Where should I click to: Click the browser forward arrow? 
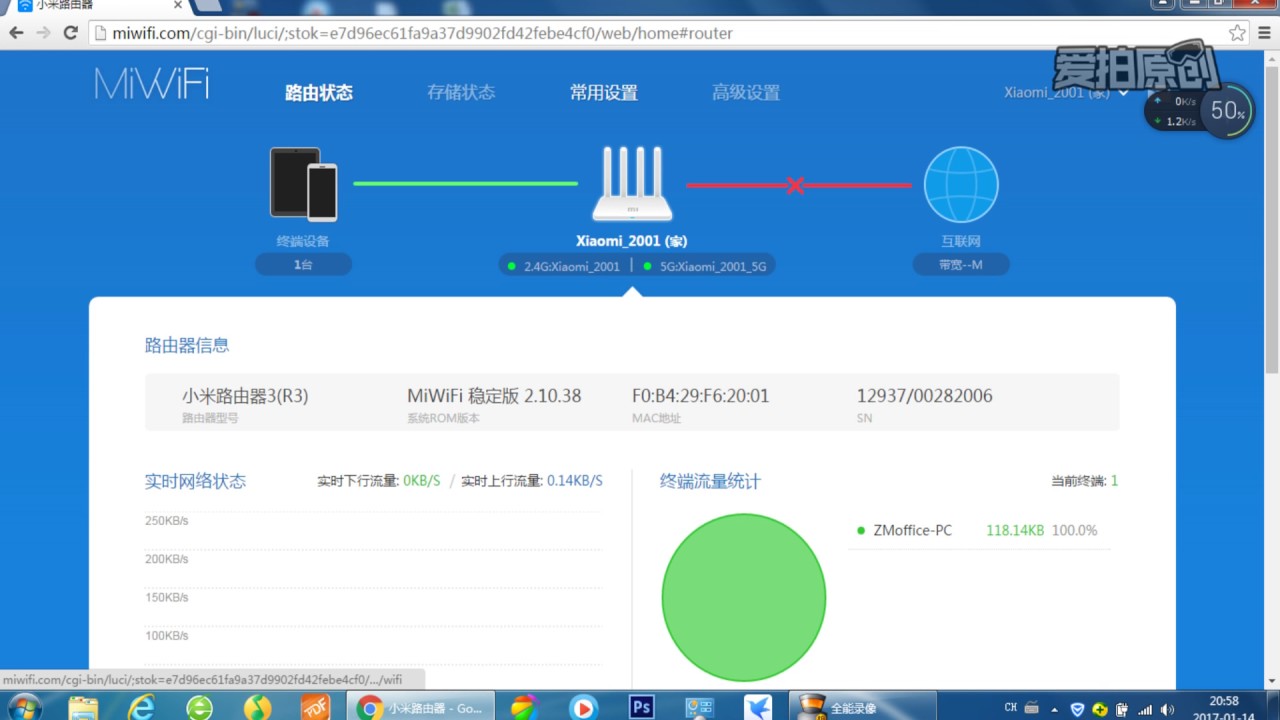(x=43, y=33)
